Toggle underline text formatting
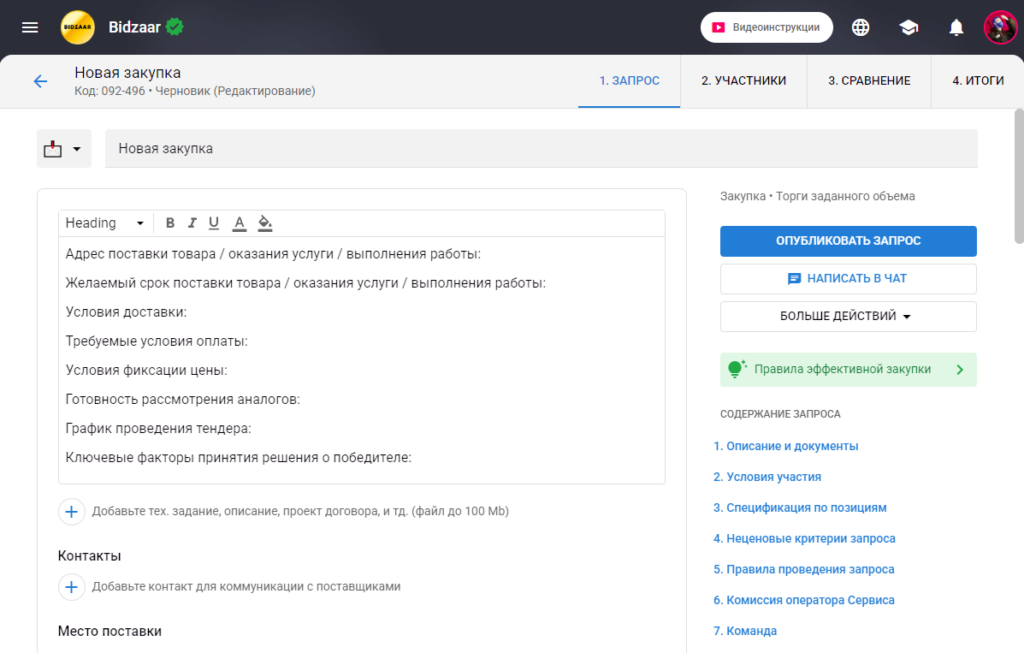Screen dimensions: 1024x653 pos(214,223)
